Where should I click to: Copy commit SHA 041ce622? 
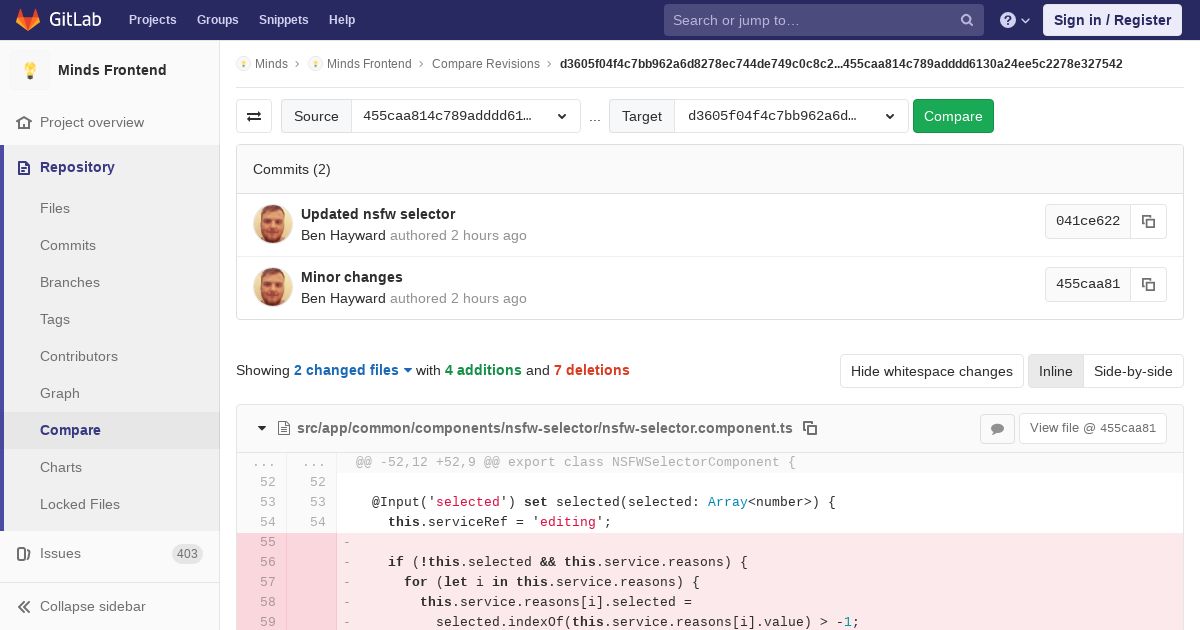(x=1148, y=221)
